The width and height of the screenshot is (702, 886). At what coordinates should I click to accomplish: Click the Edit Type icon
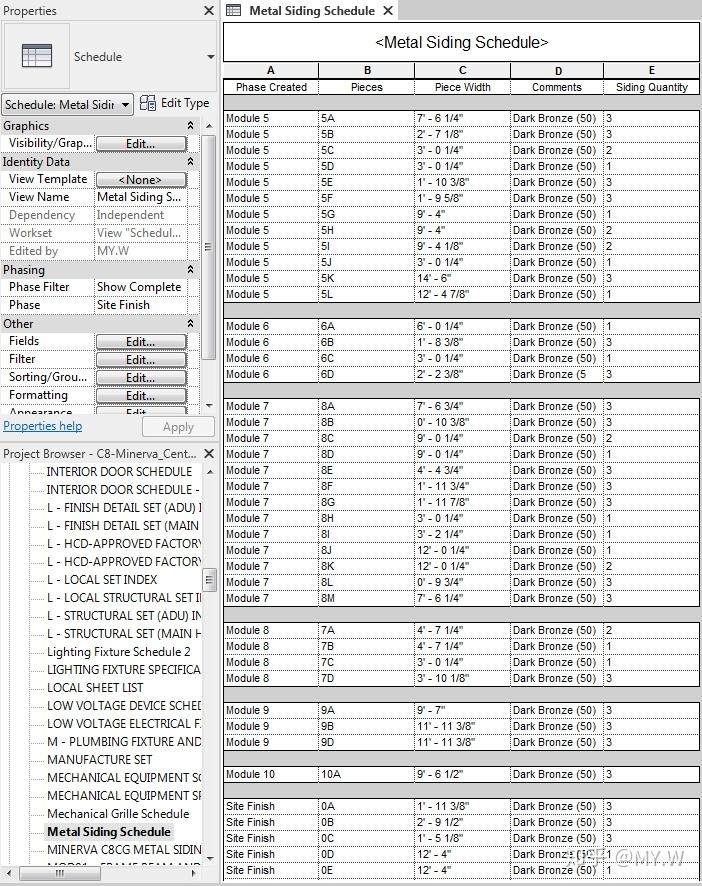[148, 103]
